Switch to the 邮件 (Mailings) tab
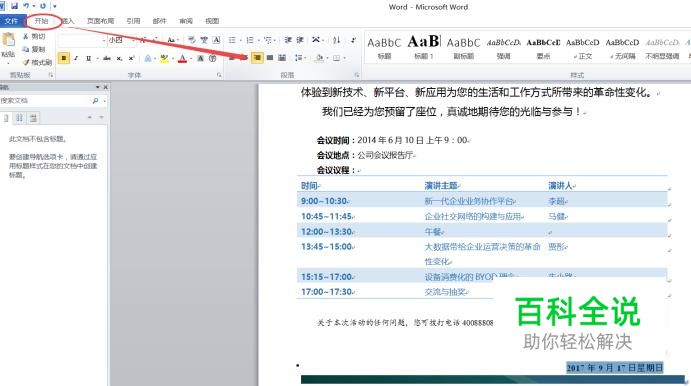Viewport: 691px width, 386px height. coord(160,21)
